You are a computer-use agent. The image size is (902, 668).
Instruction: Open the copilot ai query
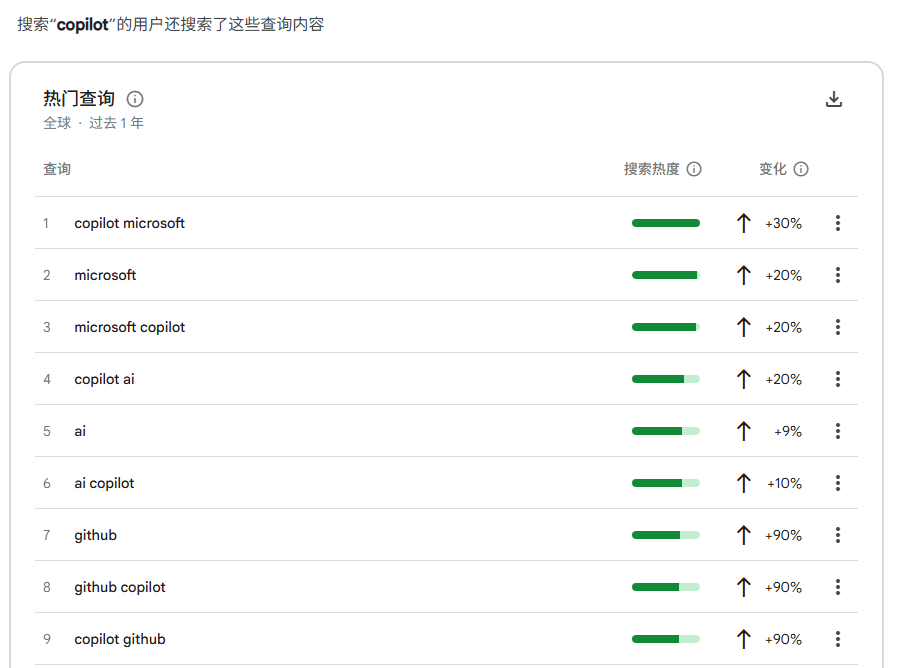tap(104, 379)
